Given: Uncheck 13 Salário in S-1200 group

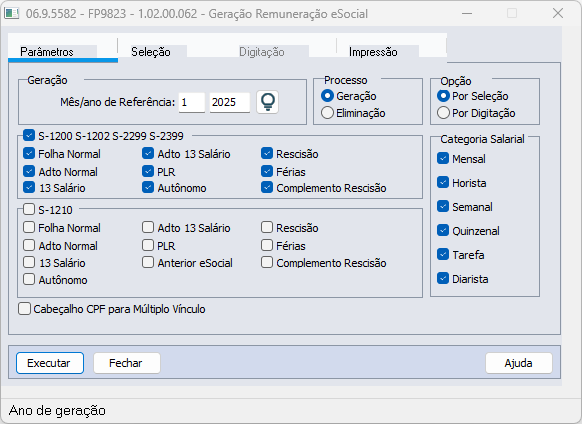Looking at the screenshot, I should point(29,187).
